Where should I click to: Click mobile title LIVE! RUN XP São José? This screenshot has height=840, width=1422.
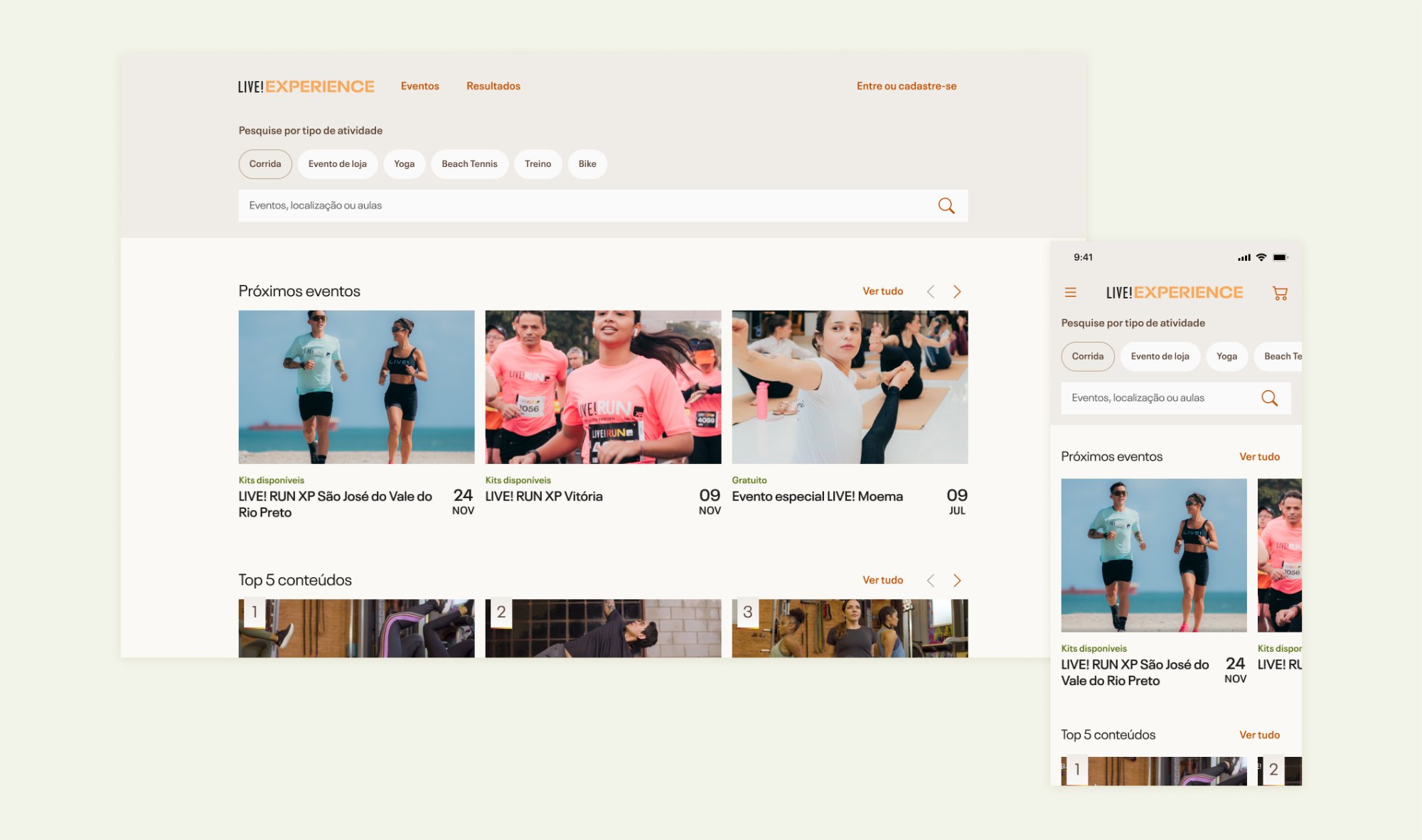[1135, 673]
